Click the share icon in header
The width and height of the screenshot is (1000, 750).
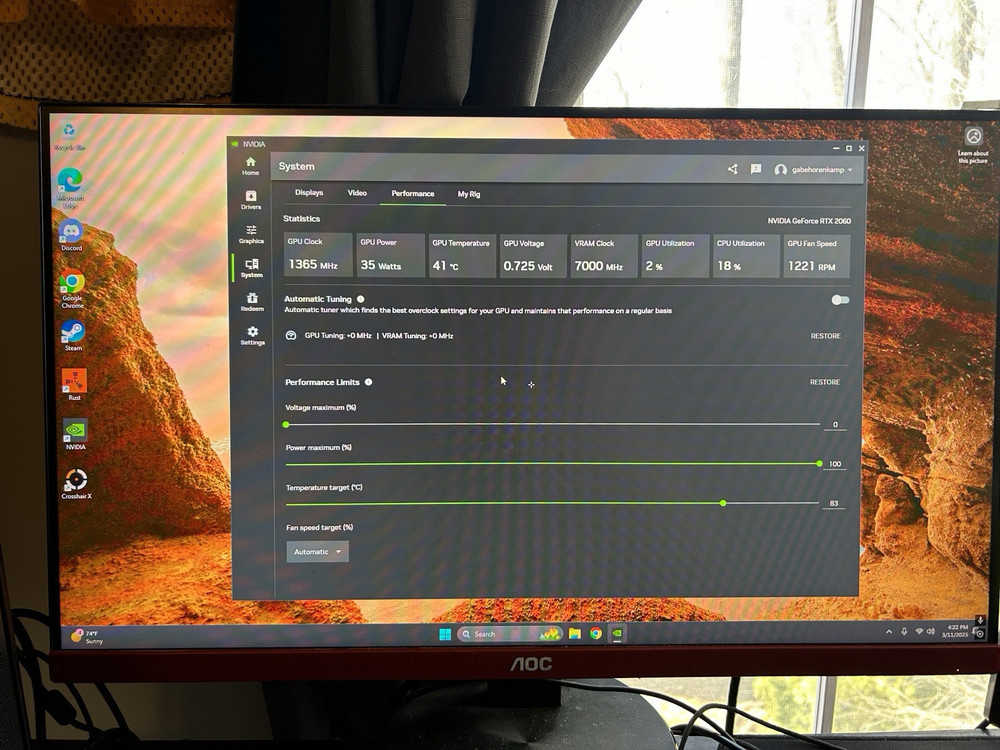click(x=733, y=169)
